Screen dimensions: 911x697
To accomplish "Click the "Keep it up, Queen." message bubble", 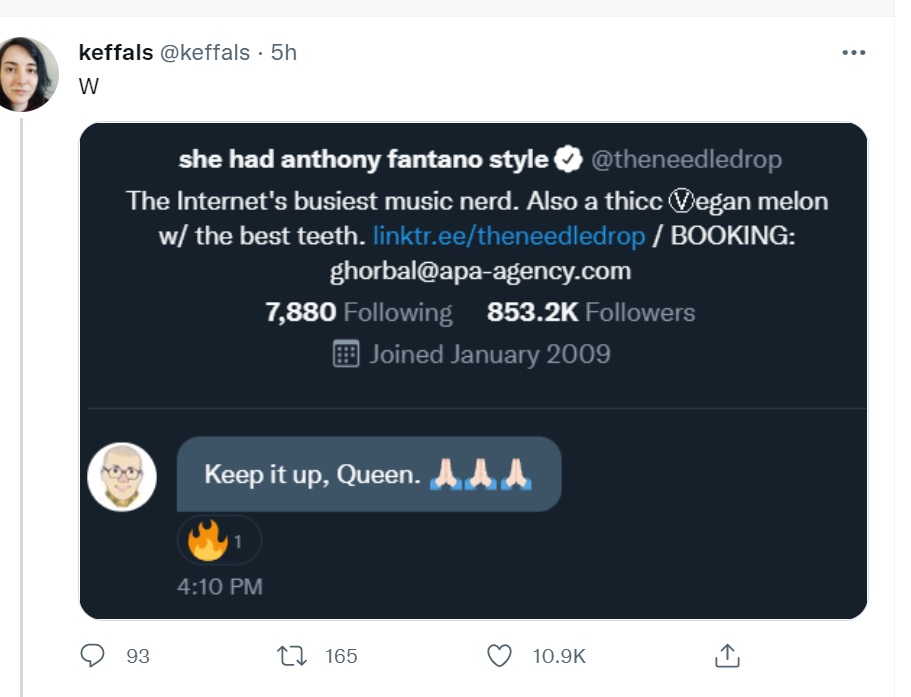I will point(368,474).
